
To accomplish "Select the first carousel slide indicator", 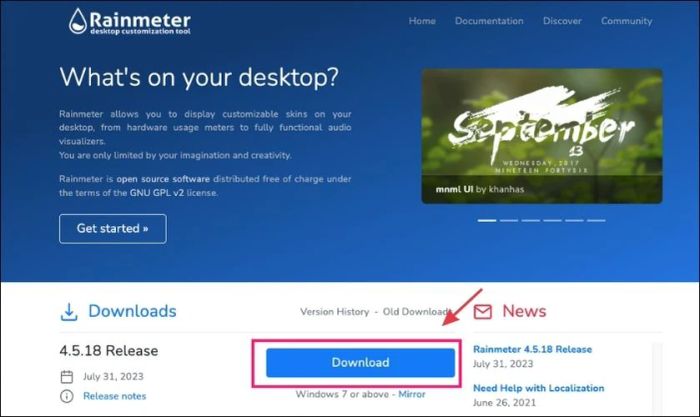I will (487, 221).
